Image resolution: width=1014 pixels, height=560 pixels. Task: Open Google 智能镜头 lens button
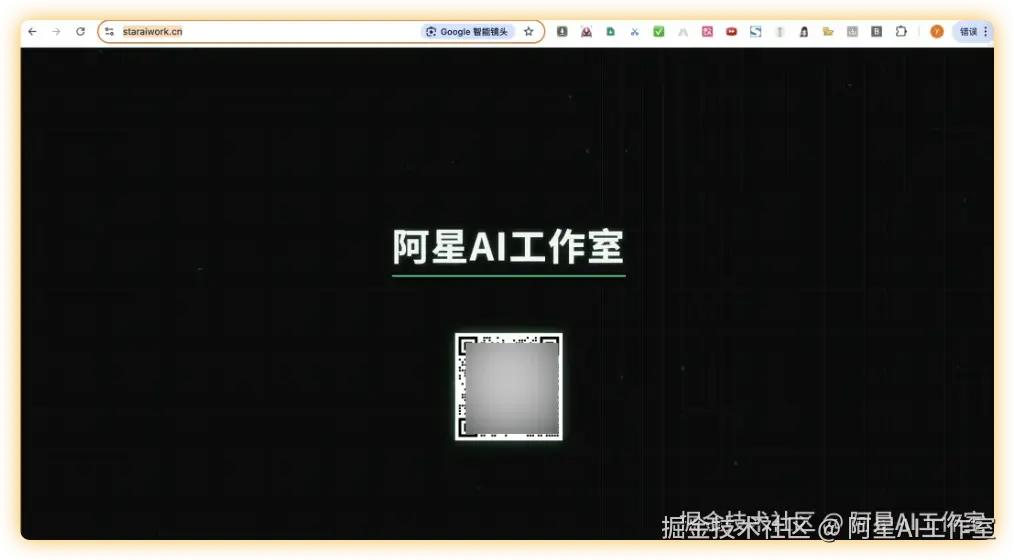(x=468, y=32)
